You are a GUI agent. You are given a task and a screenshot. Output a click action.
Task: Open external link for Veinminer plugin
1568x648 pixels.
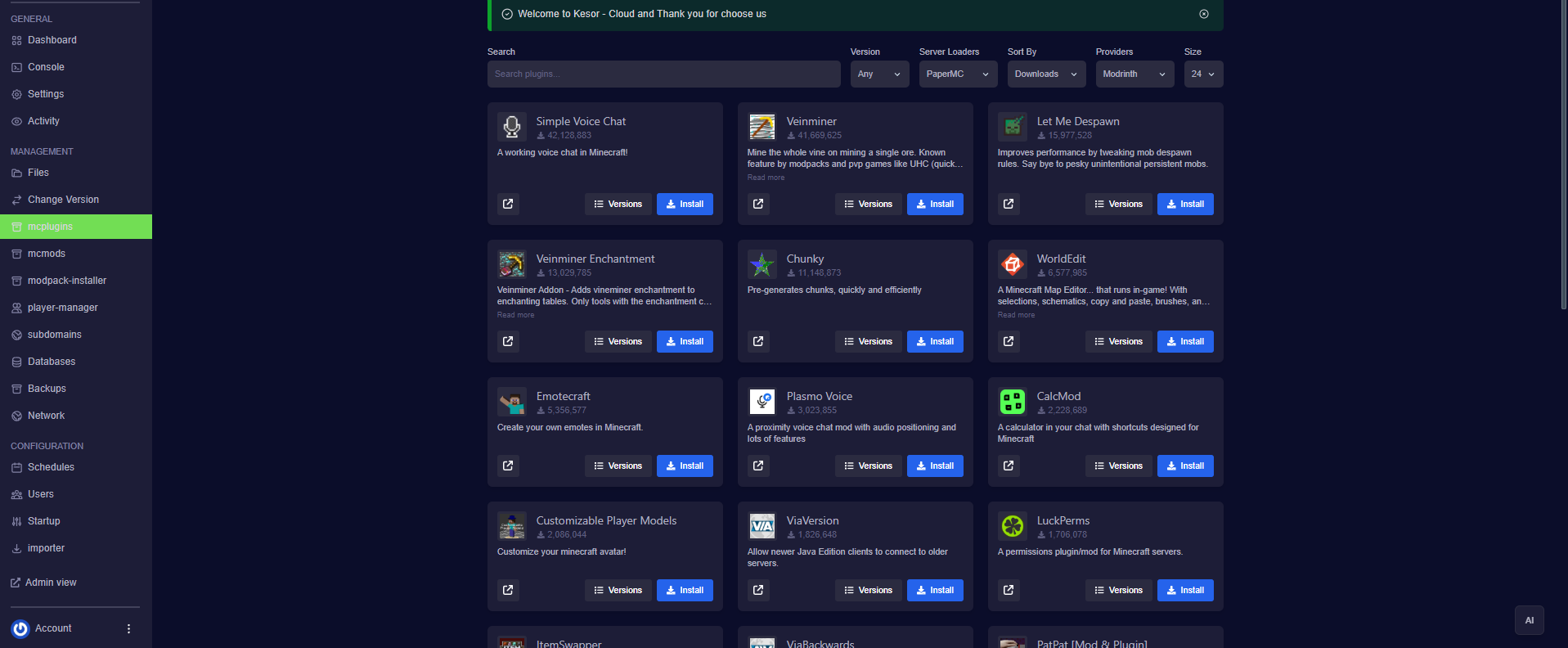pyautogui.click(x=758, y=204)
